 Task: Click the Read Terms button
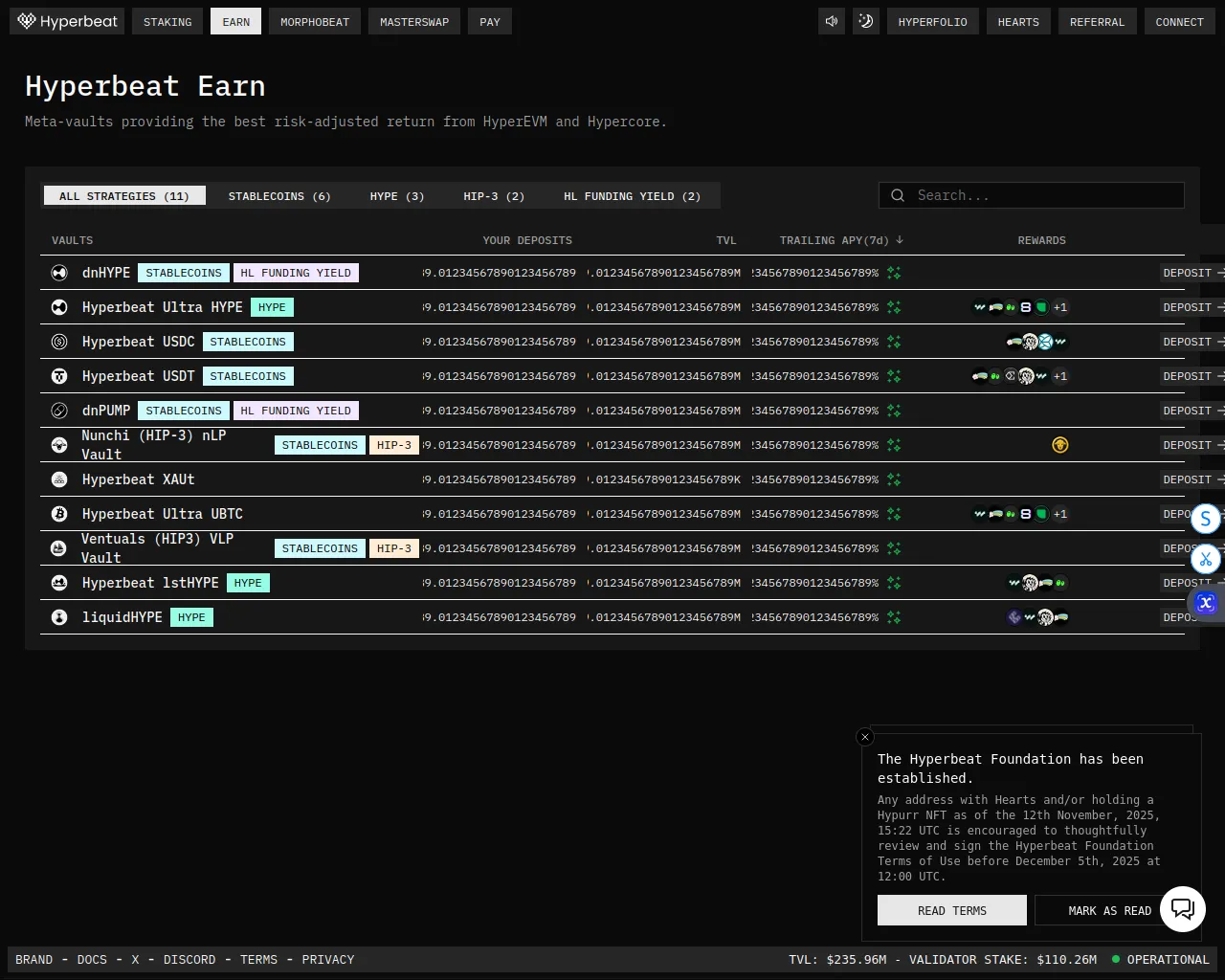952,910
